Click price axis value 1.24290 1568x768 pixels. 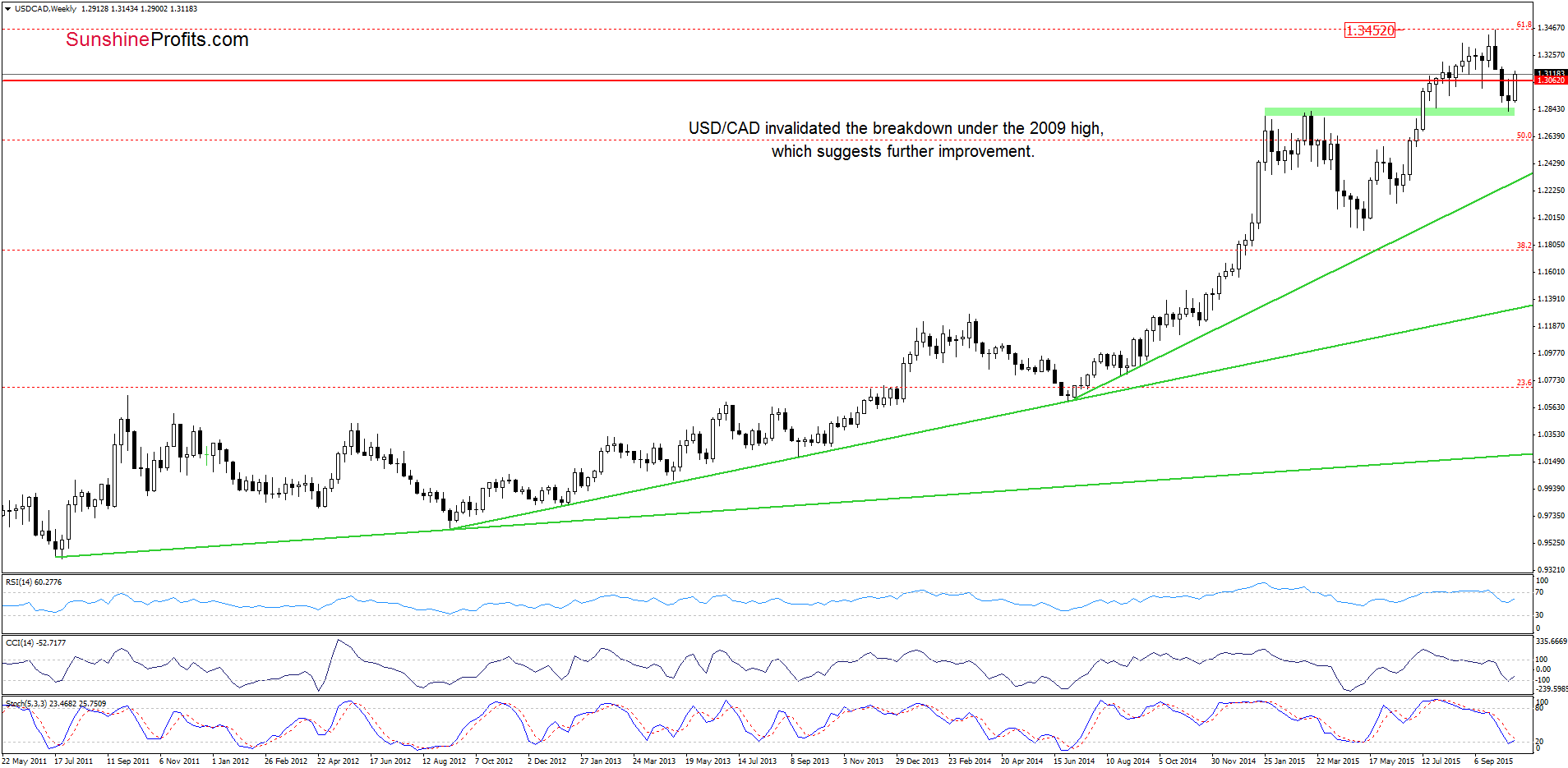pos(1551,163)
